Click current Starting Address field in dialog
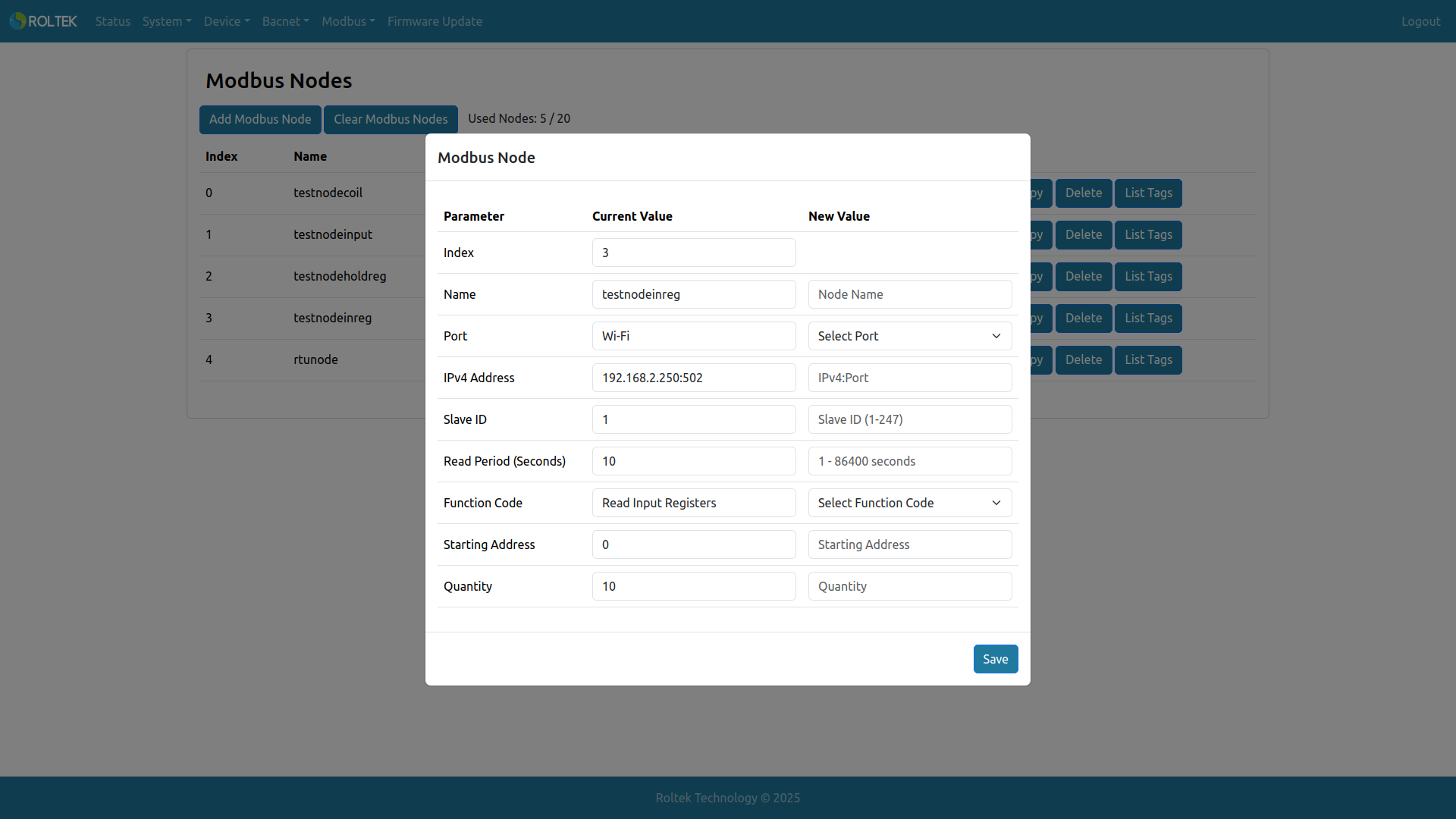The height and width of the screenshot is (819, 1456). pos(694,544)
